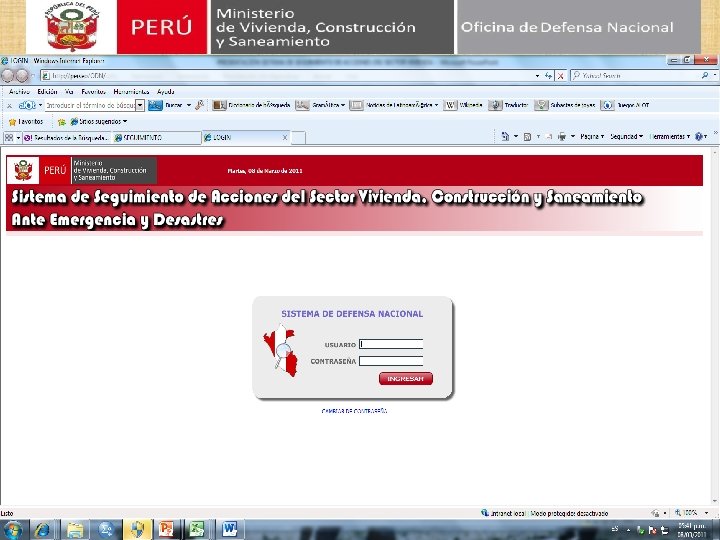Open the Quick Tabs list dropdown arrow
The height and width of the screenshot is (540, 720).
[x=18, y=137]
